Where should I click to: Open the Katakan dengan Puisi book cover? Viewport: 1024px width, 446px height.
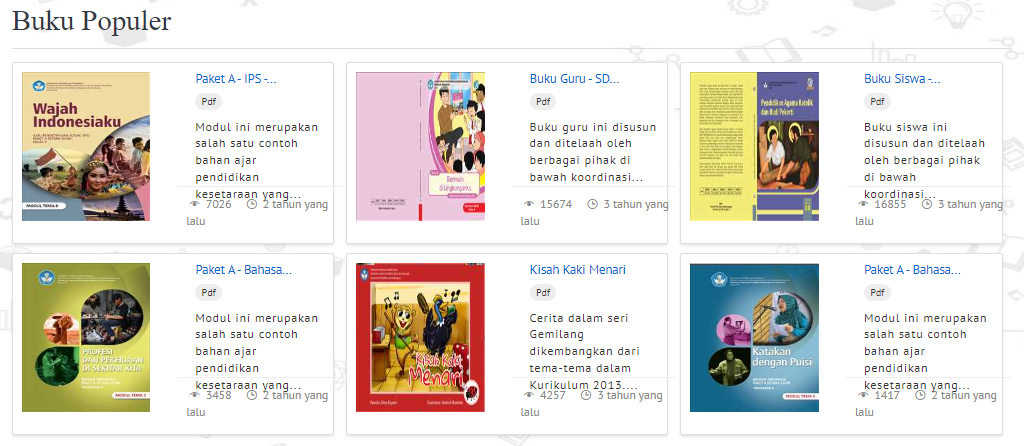click(754, 338)
